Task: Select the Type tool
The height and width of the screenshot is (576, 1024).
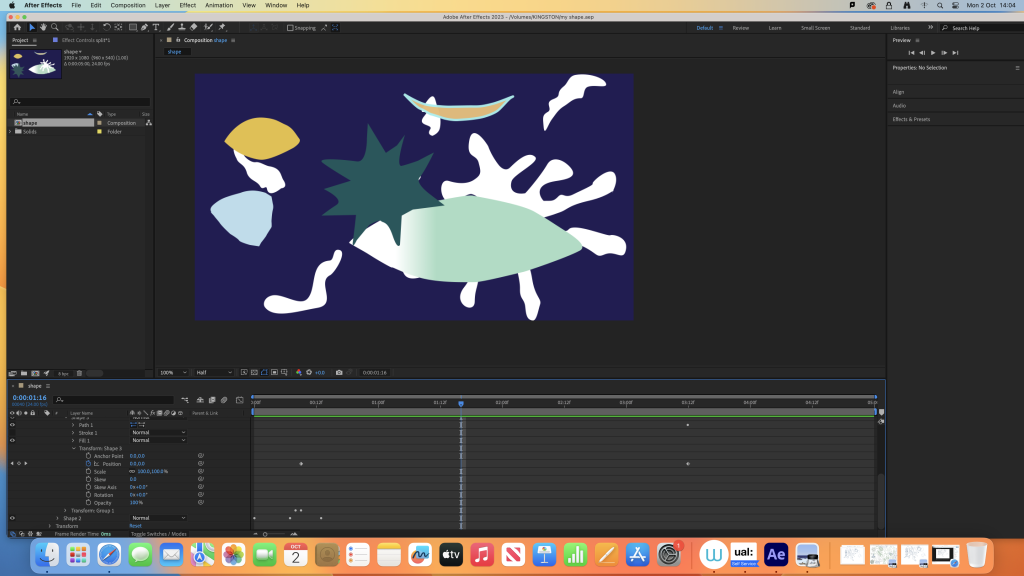Action: tap(158, 27)
